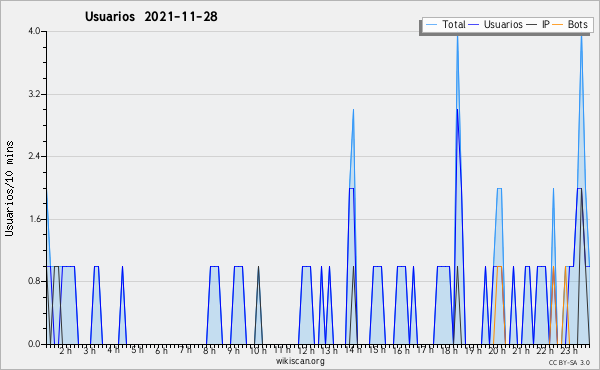Click the y-axis value 4.0
Image resolution: width=600 pixels, height=370 pixels.
point(34,31)
